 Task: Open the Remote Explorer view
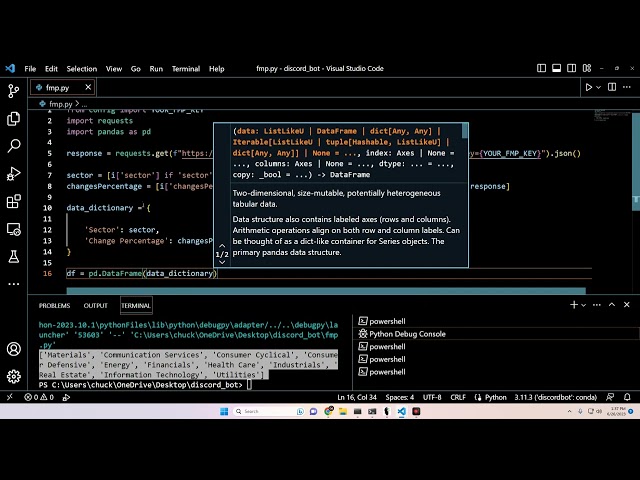pos(13,229)
